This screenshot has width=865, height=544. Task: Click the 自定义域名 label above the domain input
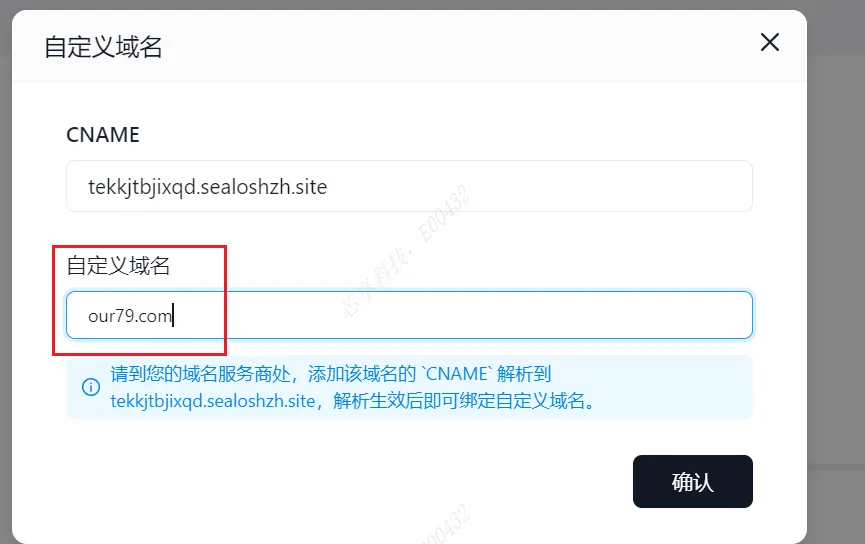[x=118, y=265]
